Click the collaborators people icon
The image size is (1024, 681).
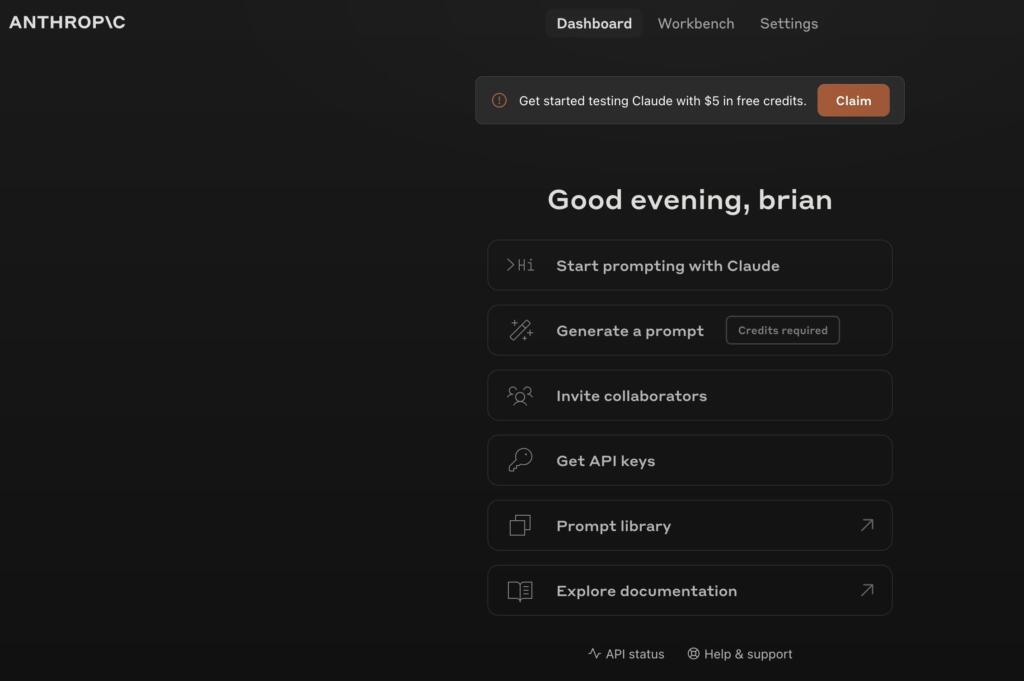click(520, 395)
